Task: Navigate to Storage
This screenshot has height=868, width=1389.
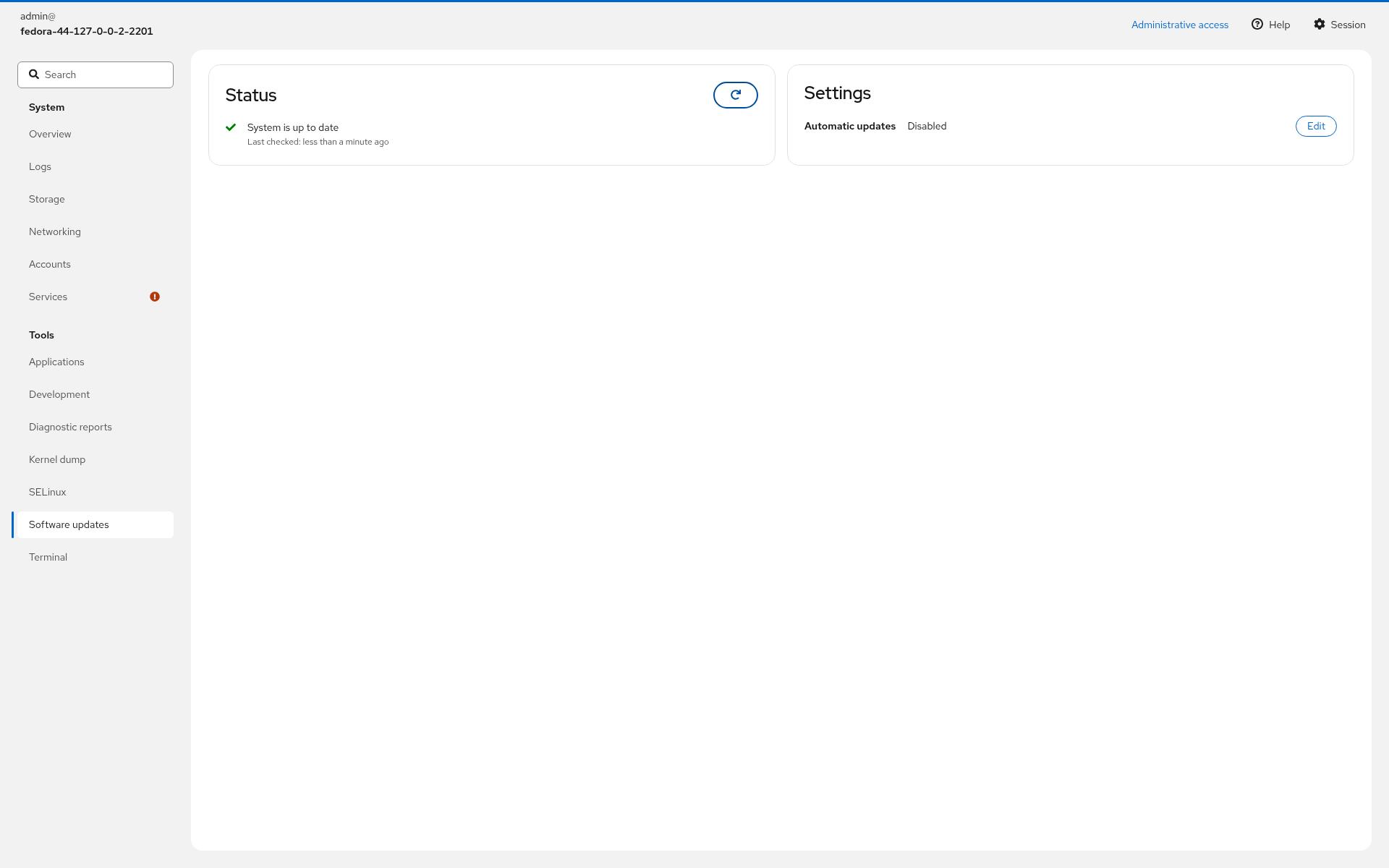Action: 93,199
